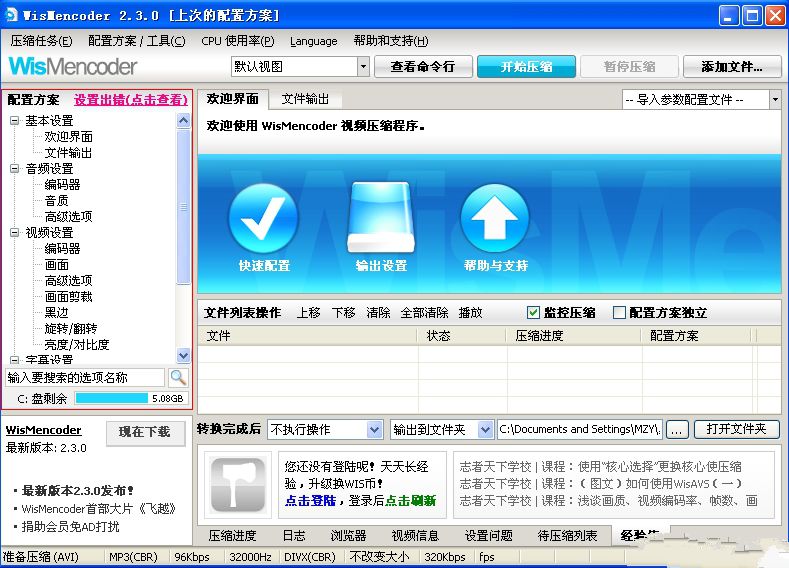
Task: Open the 视频信息 bottom tab
Action: (x=415, y=536)
